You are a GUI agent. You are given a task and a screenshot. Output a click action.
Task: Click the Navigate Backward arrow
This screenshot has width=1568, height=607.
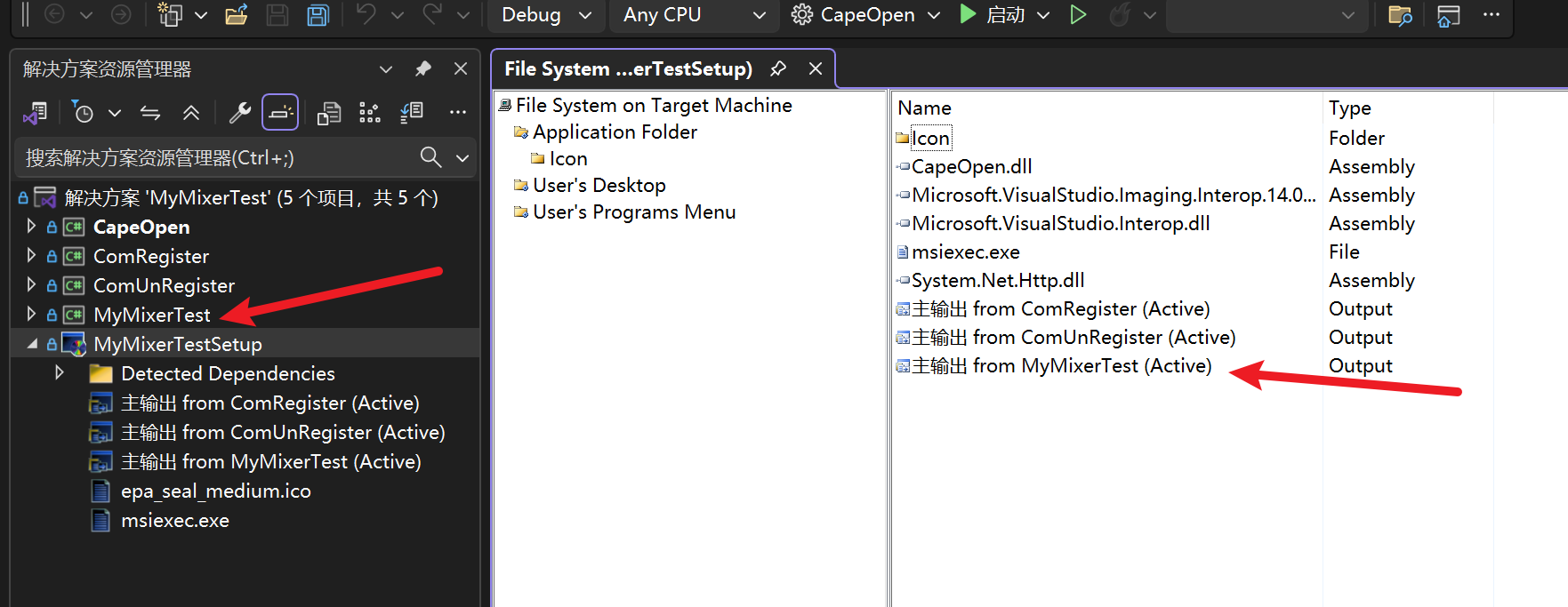pos(54,14)
